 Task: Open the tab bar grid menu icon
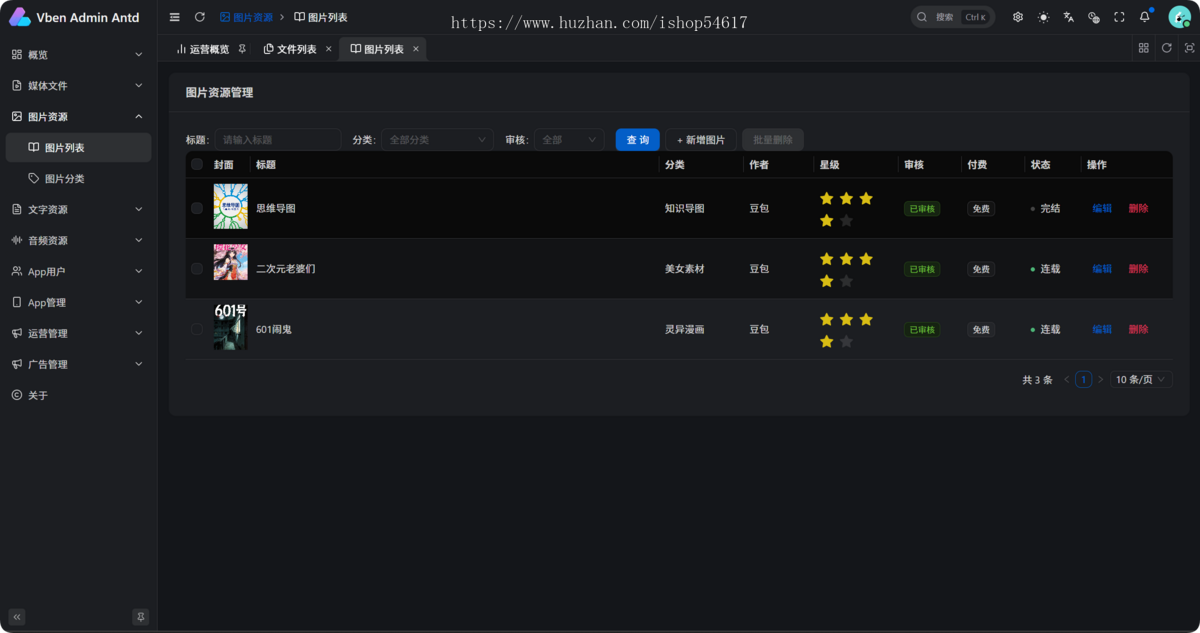[x=1144, y=48]
